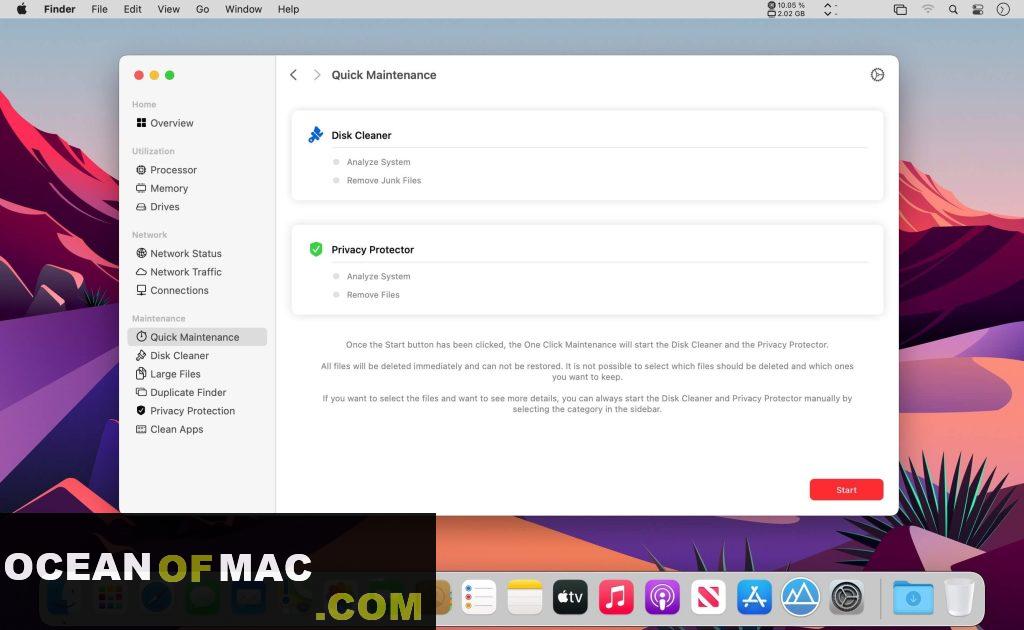Open the File menu

click(x=99, y=9)
